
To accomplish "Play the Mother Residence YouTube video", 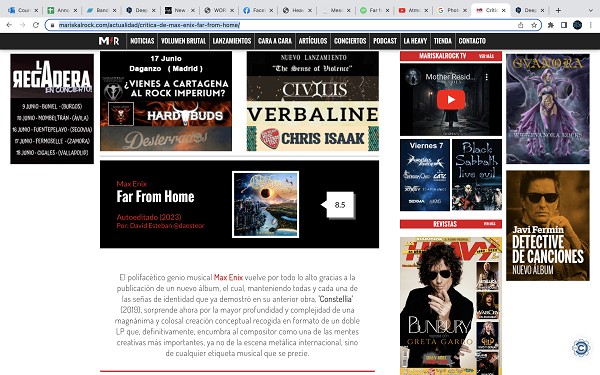I will click(x=451, y=99).
